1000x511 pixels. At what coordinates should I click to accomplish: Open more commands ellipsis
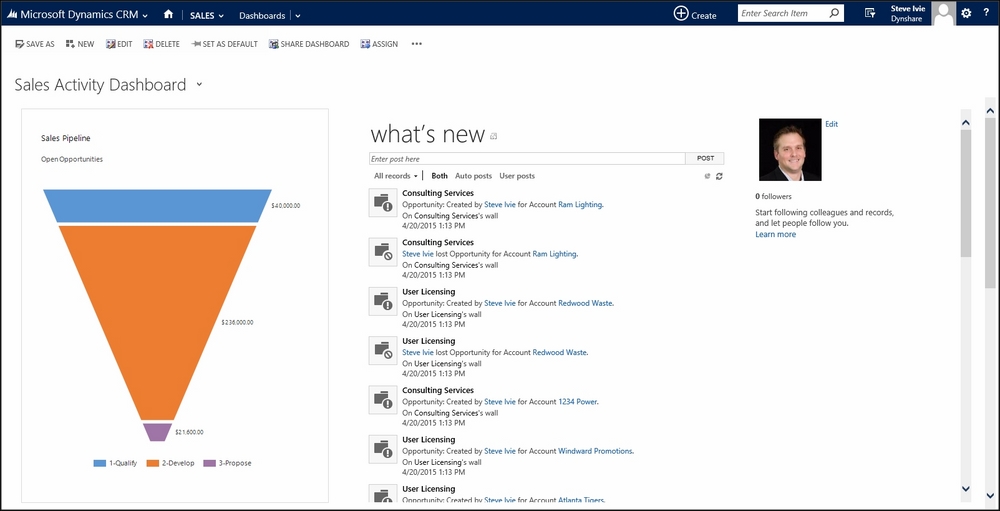tap(416, 44)
